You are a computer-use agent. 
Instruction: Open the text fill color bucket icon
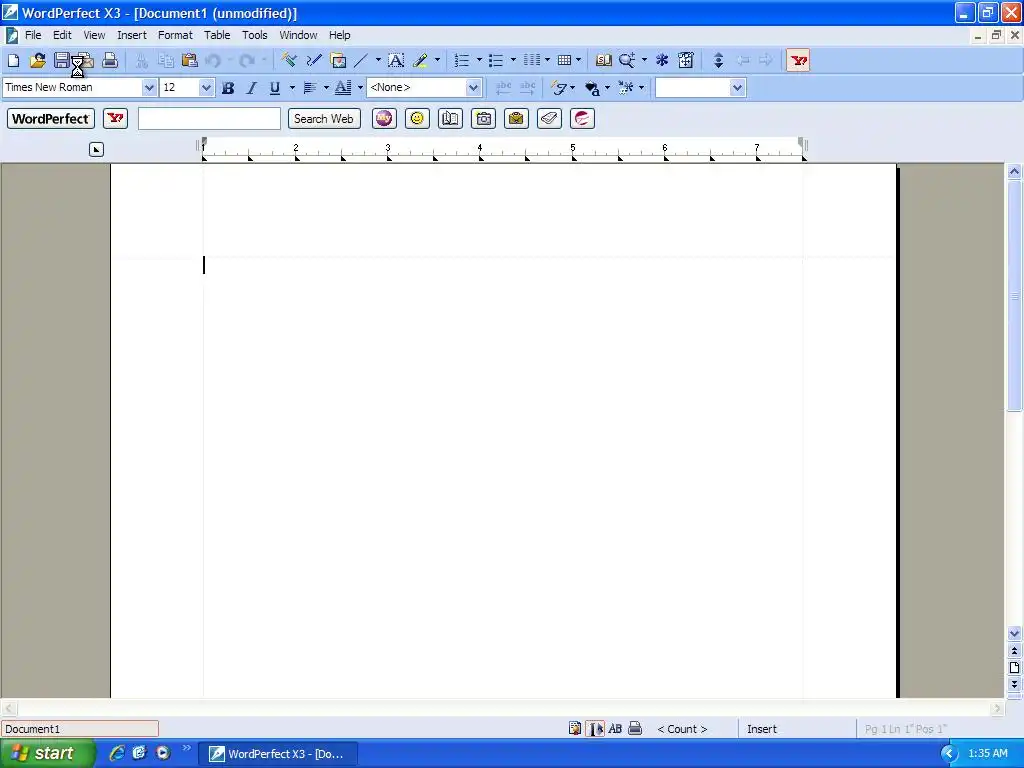[592, 88]
